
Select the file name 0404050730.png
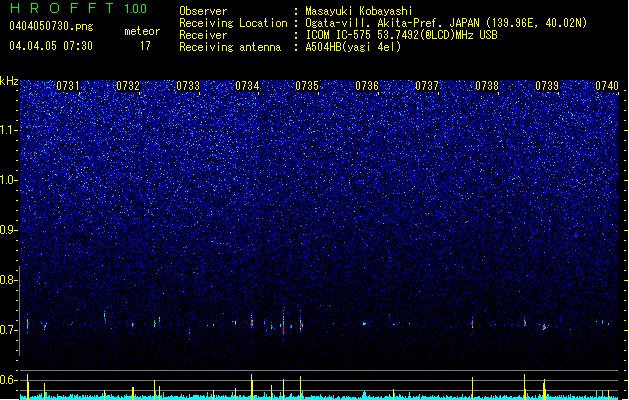51,26
